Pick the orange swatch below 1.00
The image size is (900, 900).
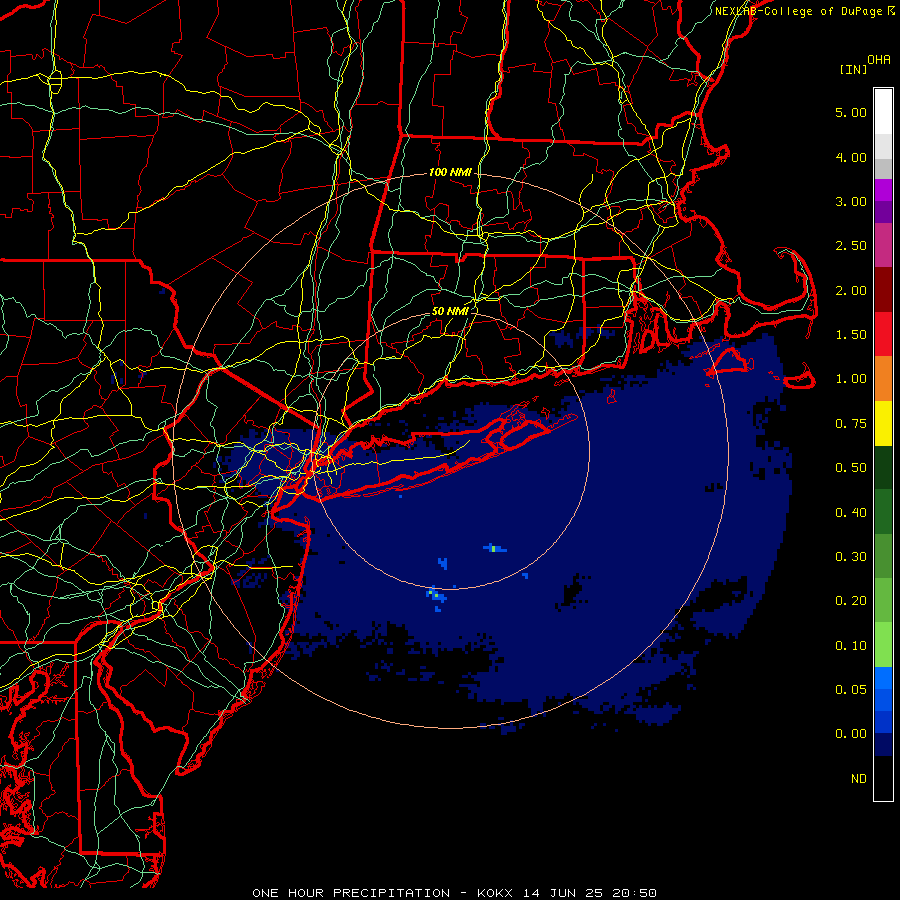(x=883, y=379)
